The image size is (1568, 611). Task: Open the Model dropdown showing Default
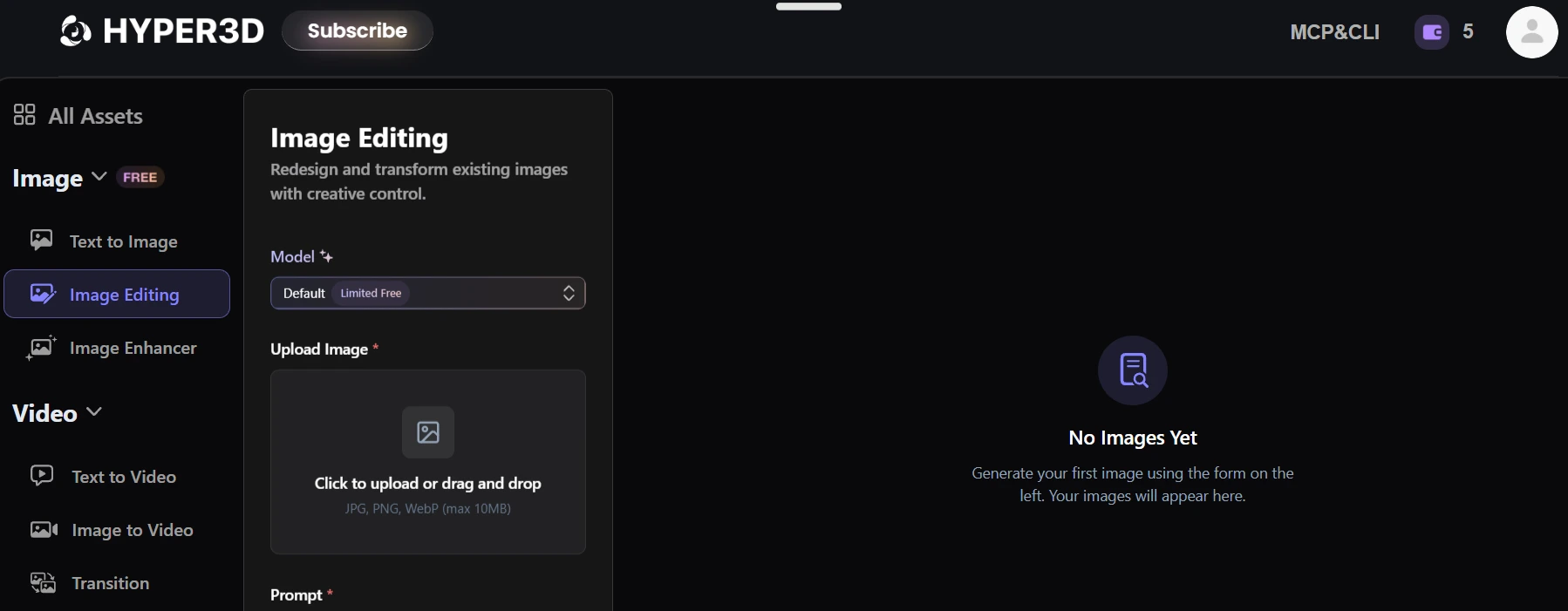point(428,293)
